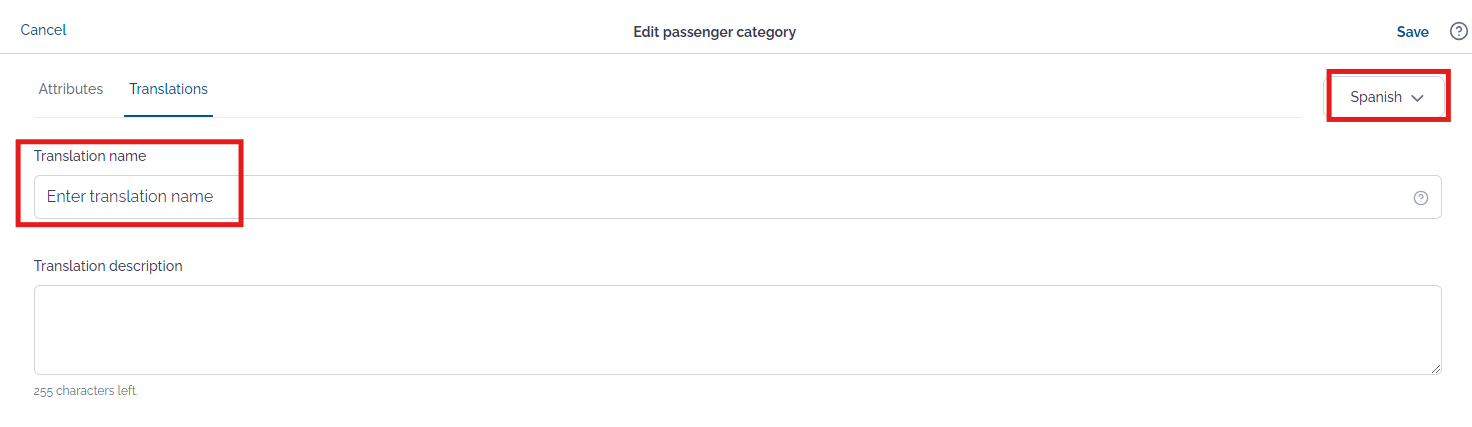Focus the Translation name input field
This screenshot has width=1472, height=427.
pos(737,197)
